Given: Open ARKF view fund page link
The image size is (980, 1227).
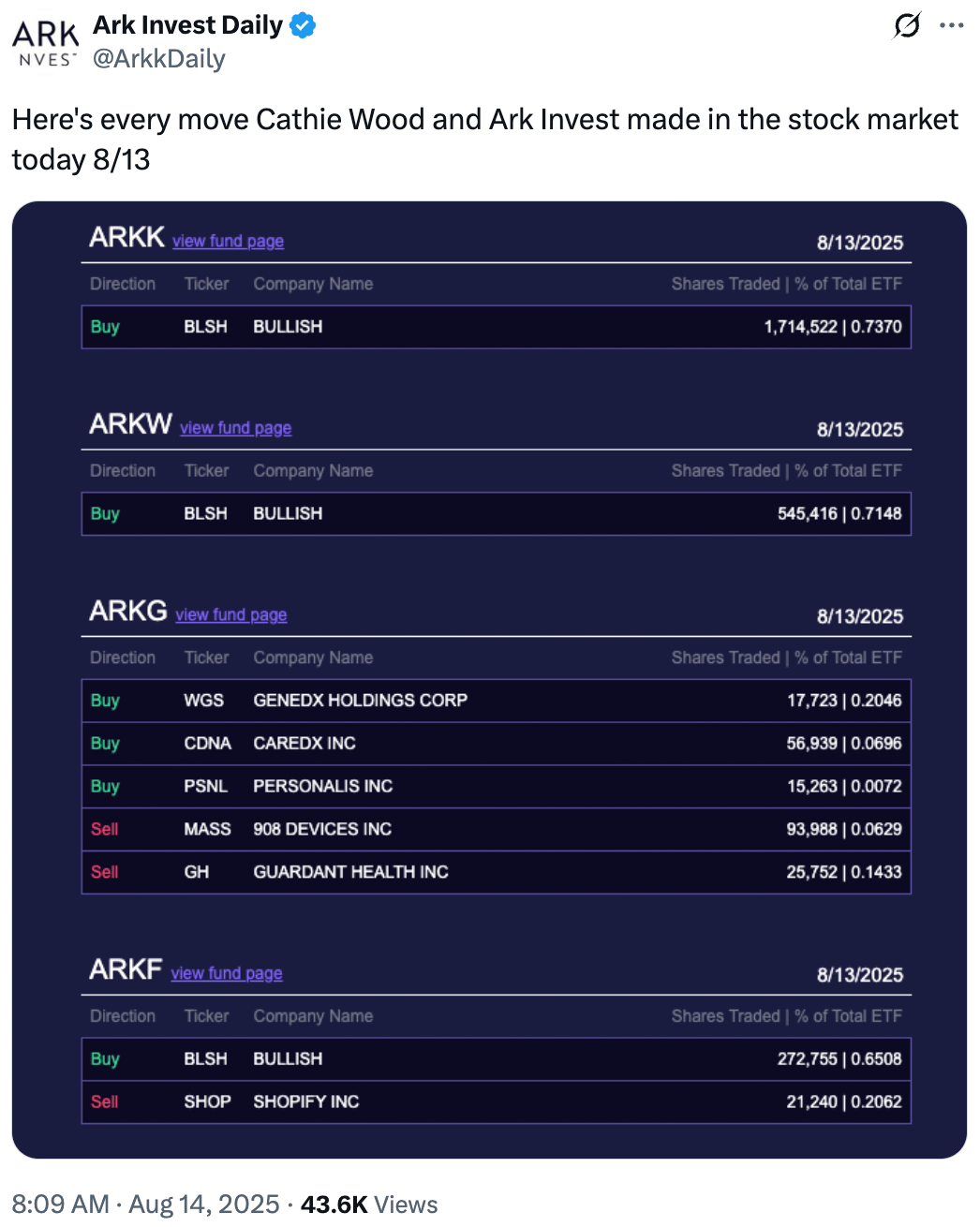Looking at the screenshot, I should (x=227, y=973).
